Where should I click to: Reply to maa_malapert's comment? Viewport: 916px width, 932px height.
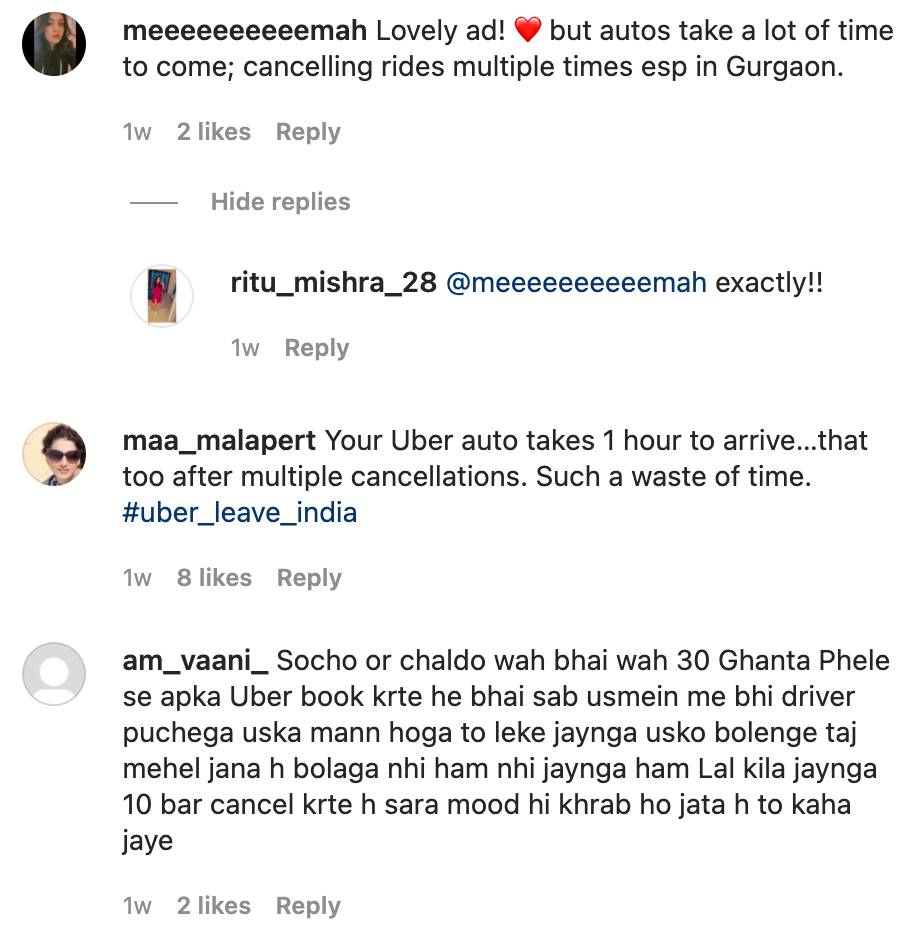click(309, 578)
